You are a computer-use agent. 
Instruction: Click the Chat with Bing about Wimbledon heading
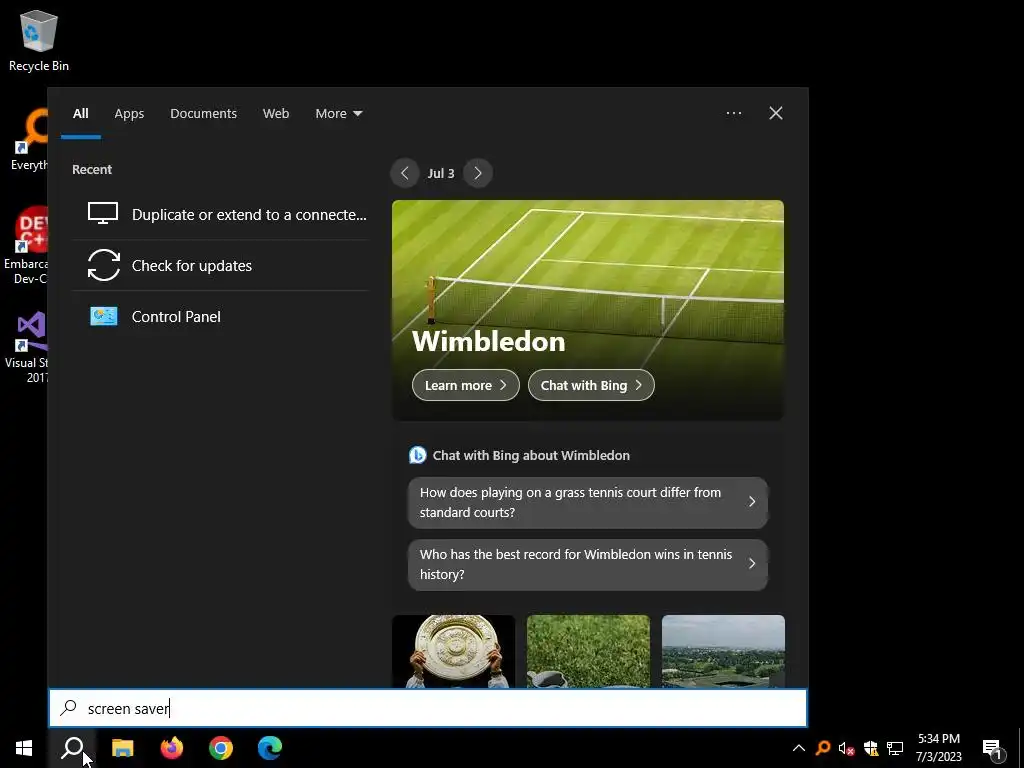[531, 455]
